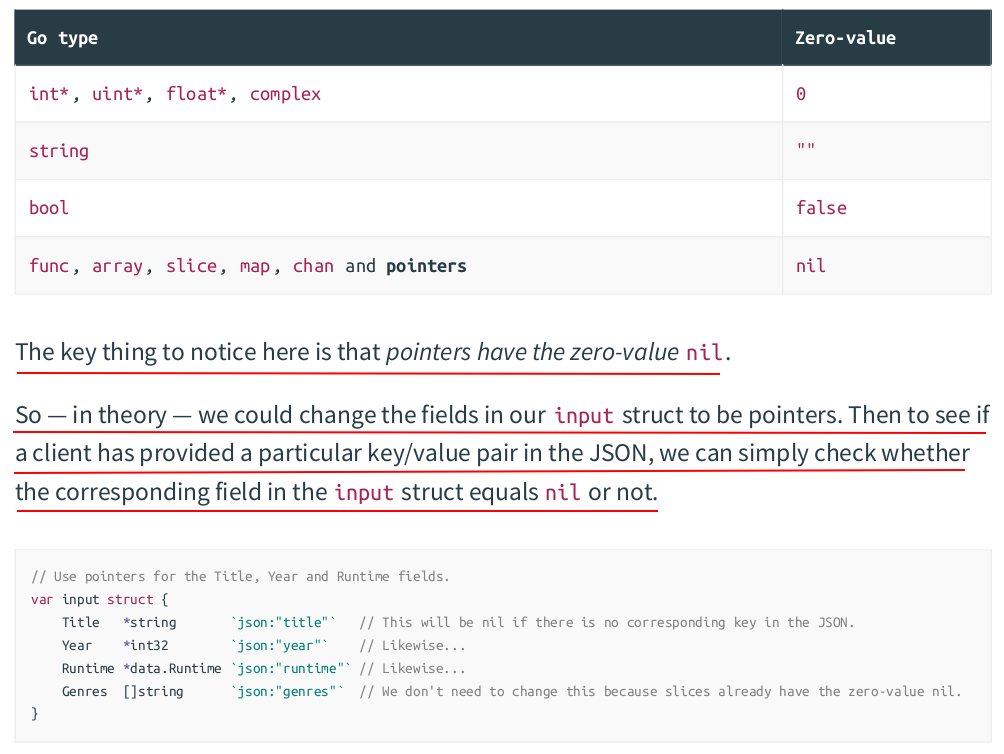
Task: Click the italic phrase "pointers have the zero-value"
Action: point(532,352)
